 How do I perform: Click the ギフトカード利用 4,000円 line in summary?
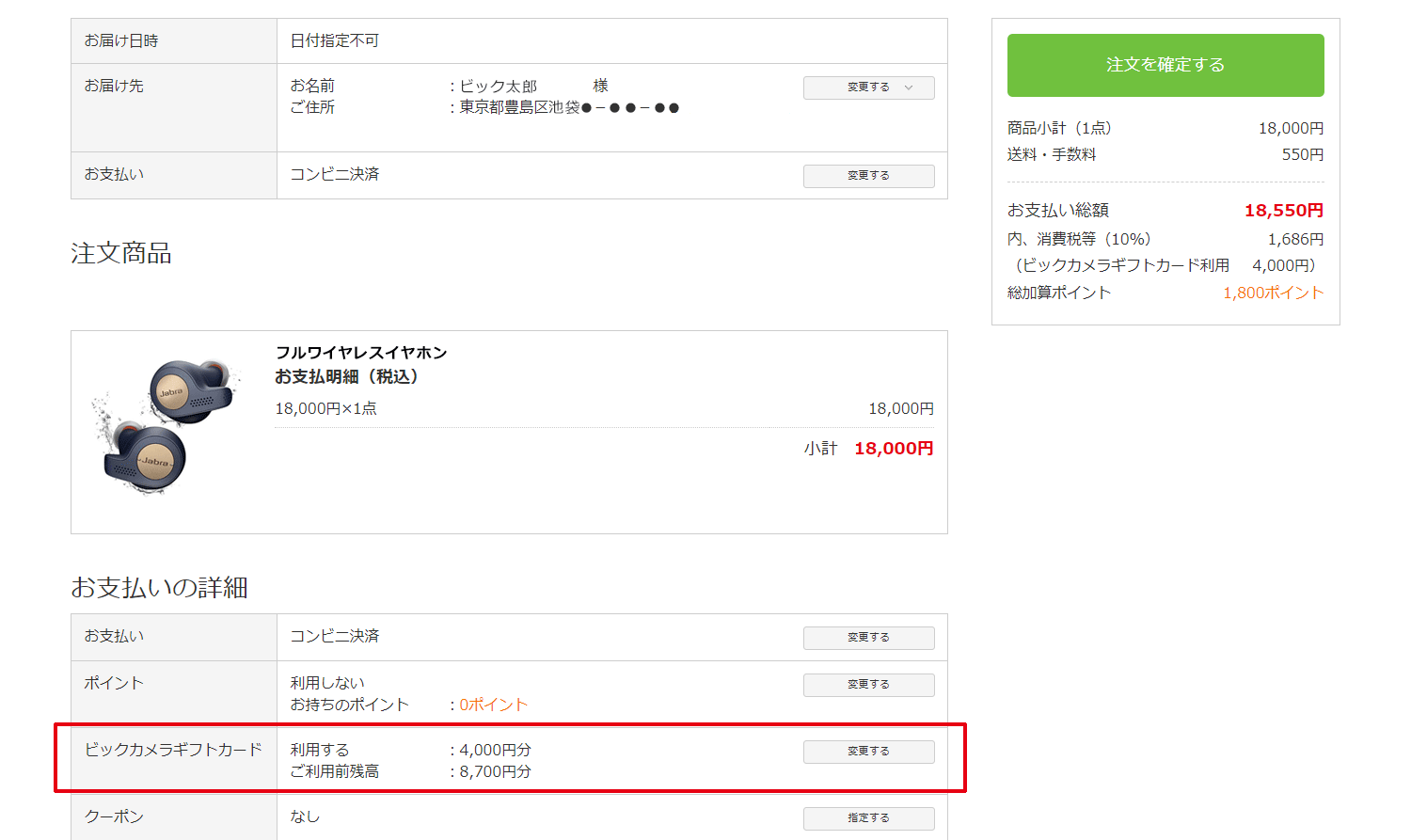1165,265
